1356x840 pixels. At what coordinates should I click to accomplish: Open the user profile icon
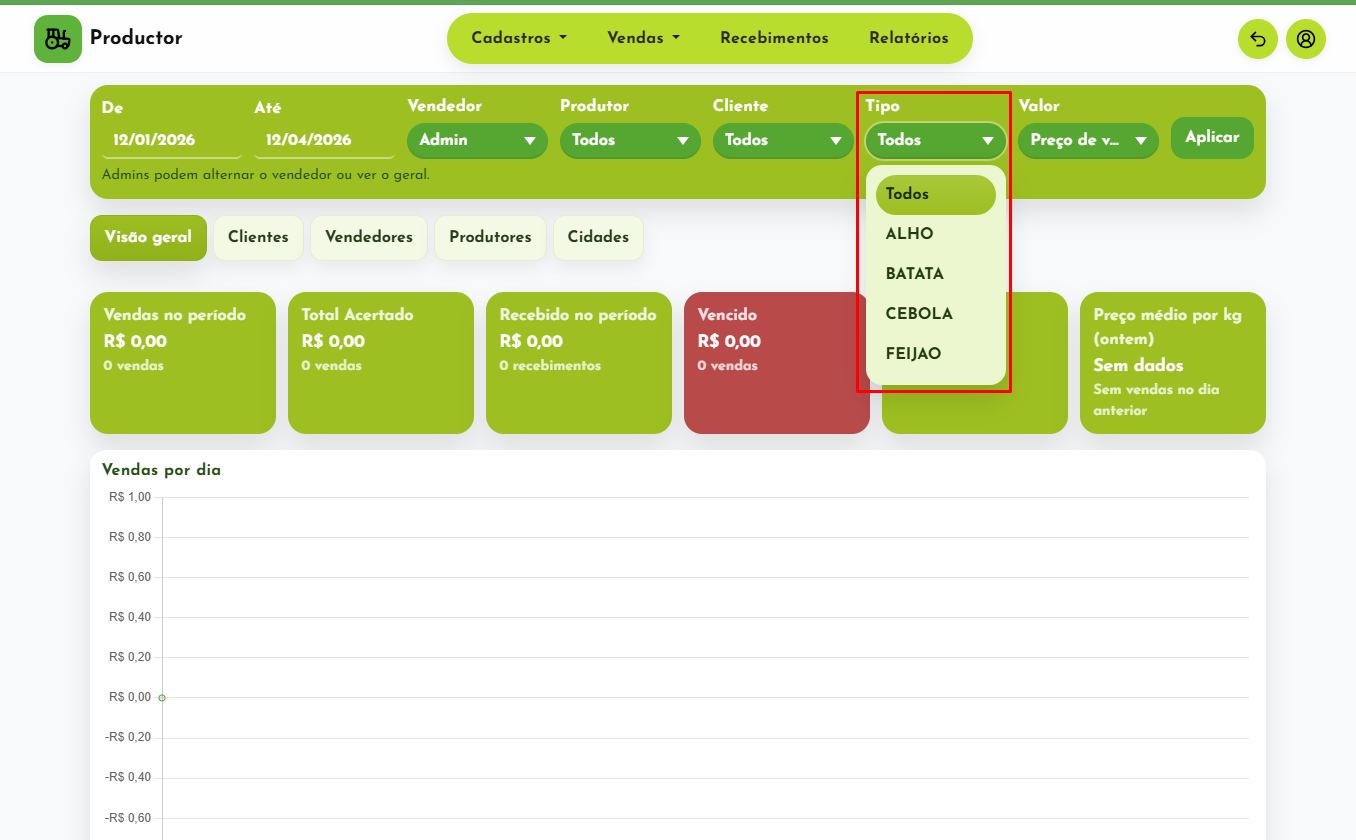point(1306,39)
